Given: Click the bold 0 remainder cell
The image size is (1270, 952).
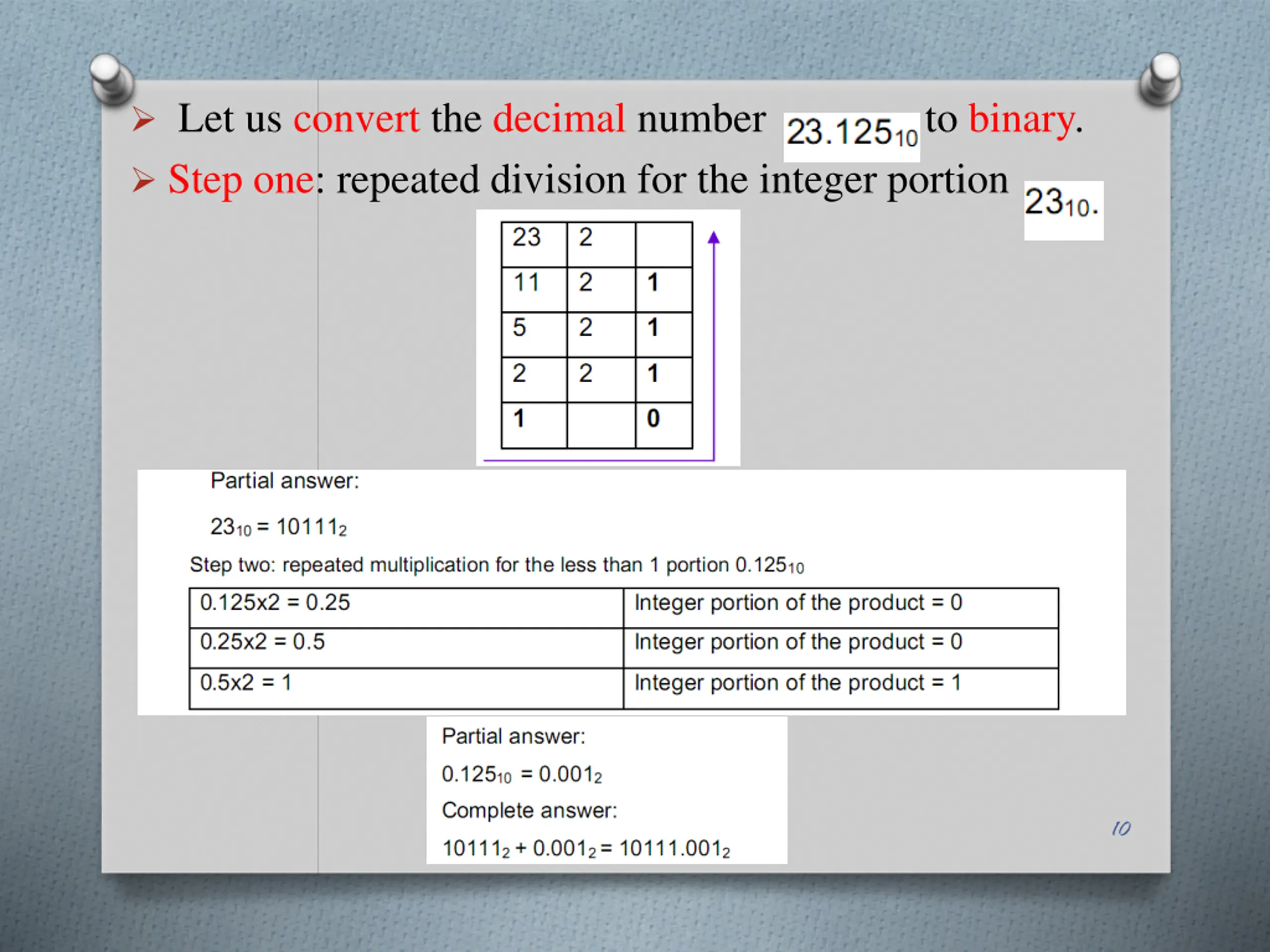Looking at the screenshot, I should coord(664,424).
